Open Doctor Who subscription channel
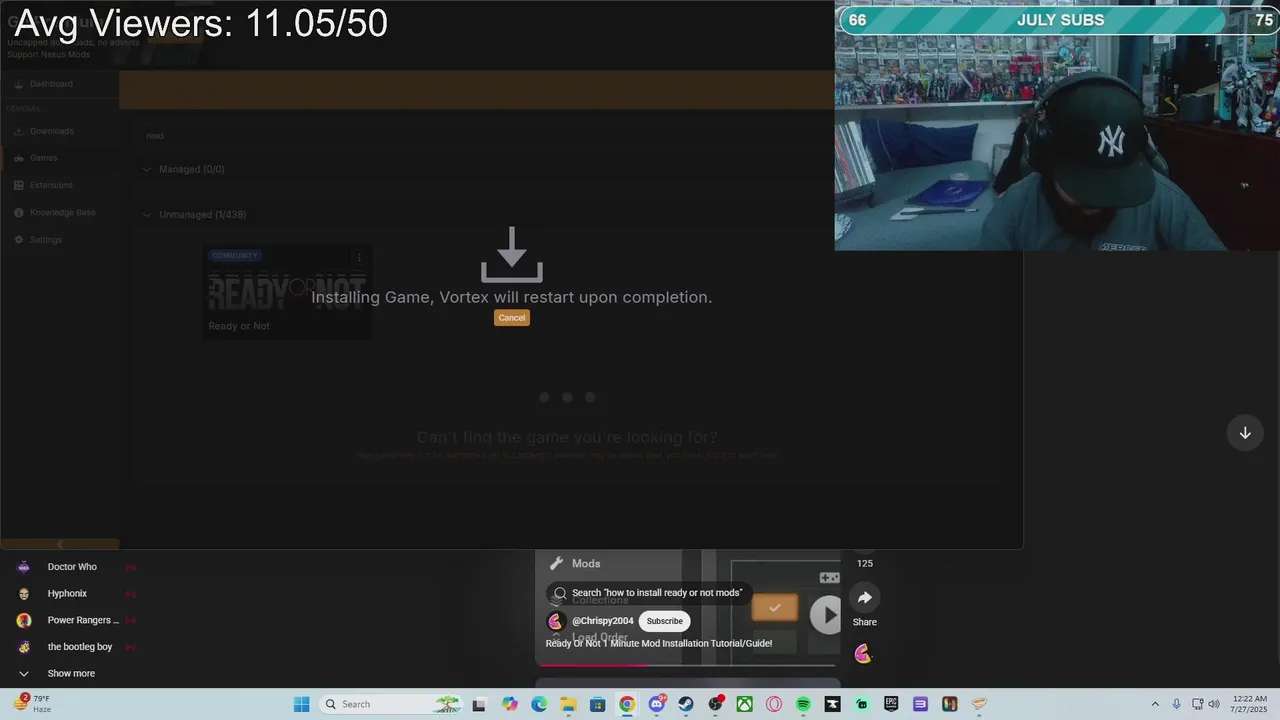 tap(72, 567)
